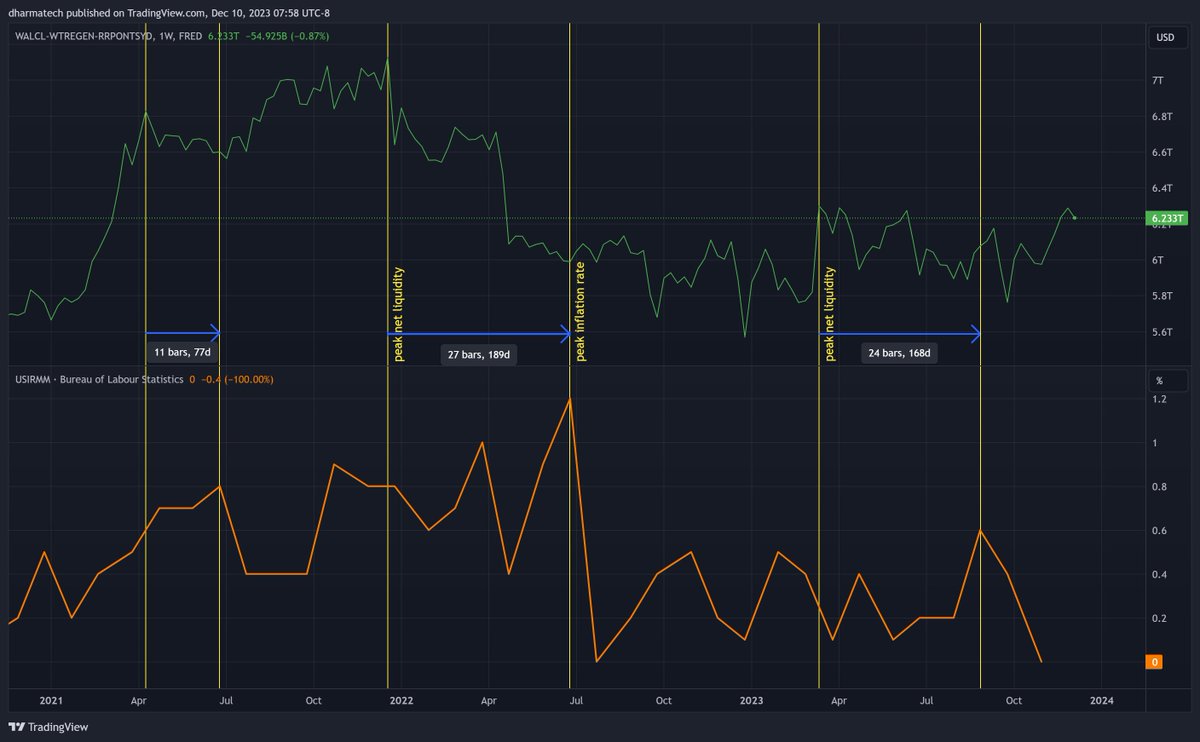The height and width of the screenshot is (742, 1200).
Task: Click the 24 bars, 168d measurement label
Action: coord(898,352)
